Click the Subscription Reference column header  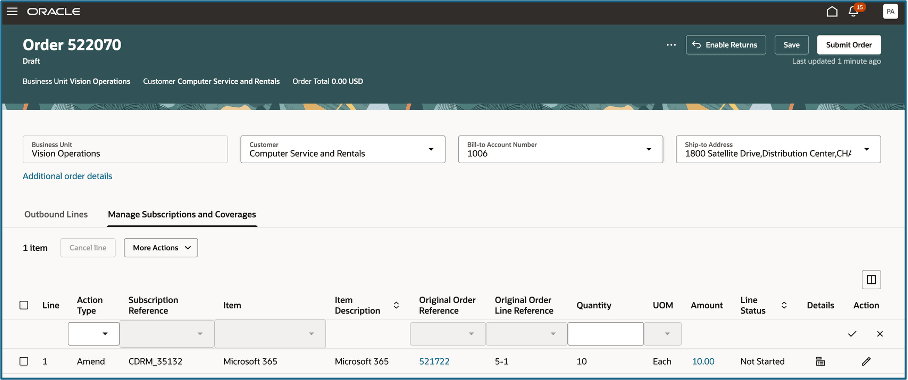(153, 305)
